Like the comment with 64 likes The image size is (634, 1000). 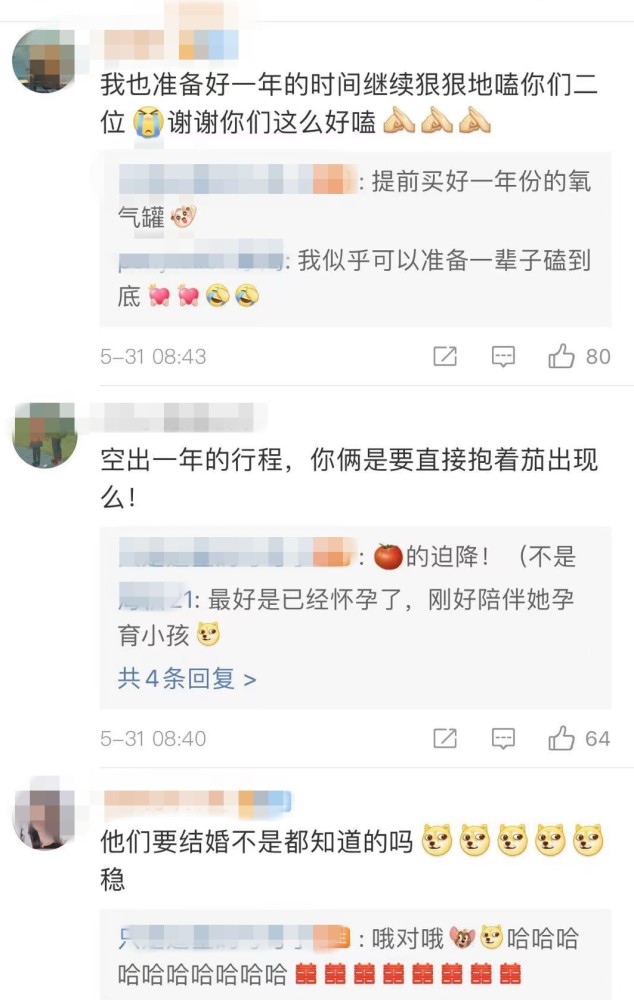pyautogui.click(x=561, y=738)
